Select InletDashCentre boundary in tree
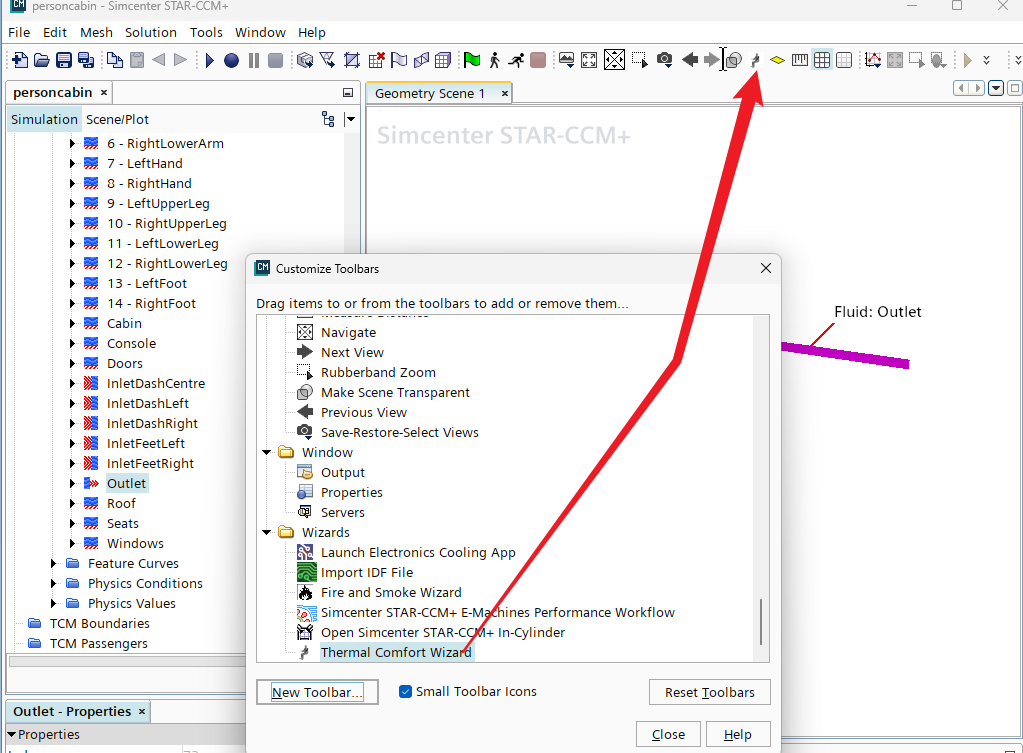 pyautogui.click(x=156, y=384)
